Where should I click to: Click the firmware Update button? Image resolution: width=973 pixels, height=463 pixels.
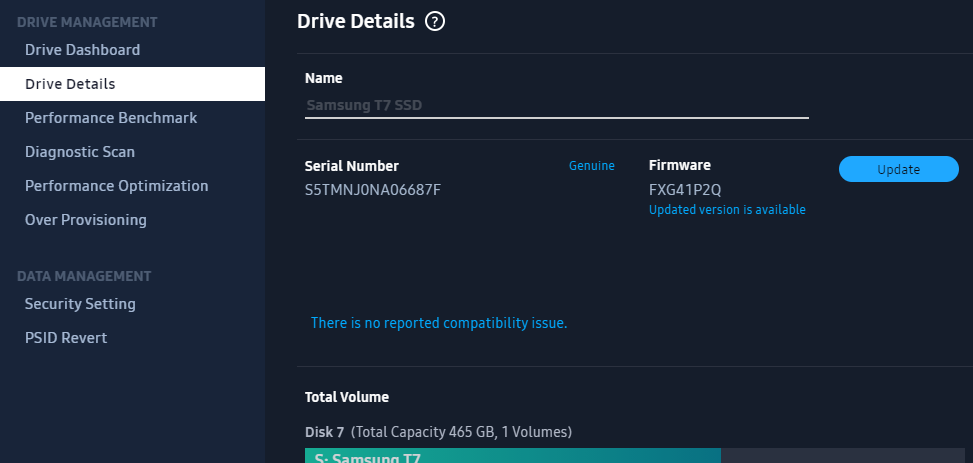point(899,169)
